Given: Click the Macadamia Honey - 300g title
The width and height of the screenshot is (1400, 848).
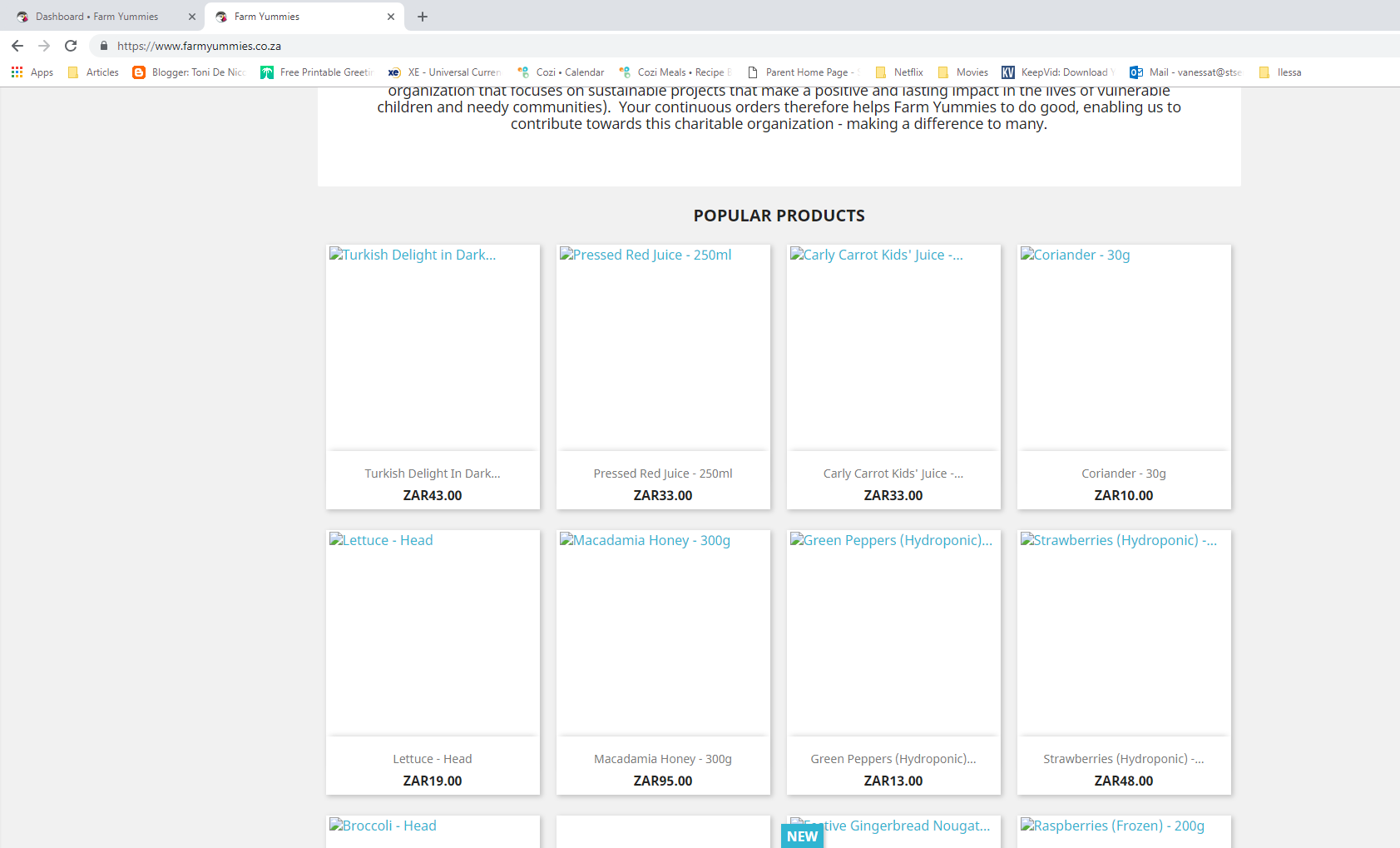Looking at the screenshot, I should (663, 759).
